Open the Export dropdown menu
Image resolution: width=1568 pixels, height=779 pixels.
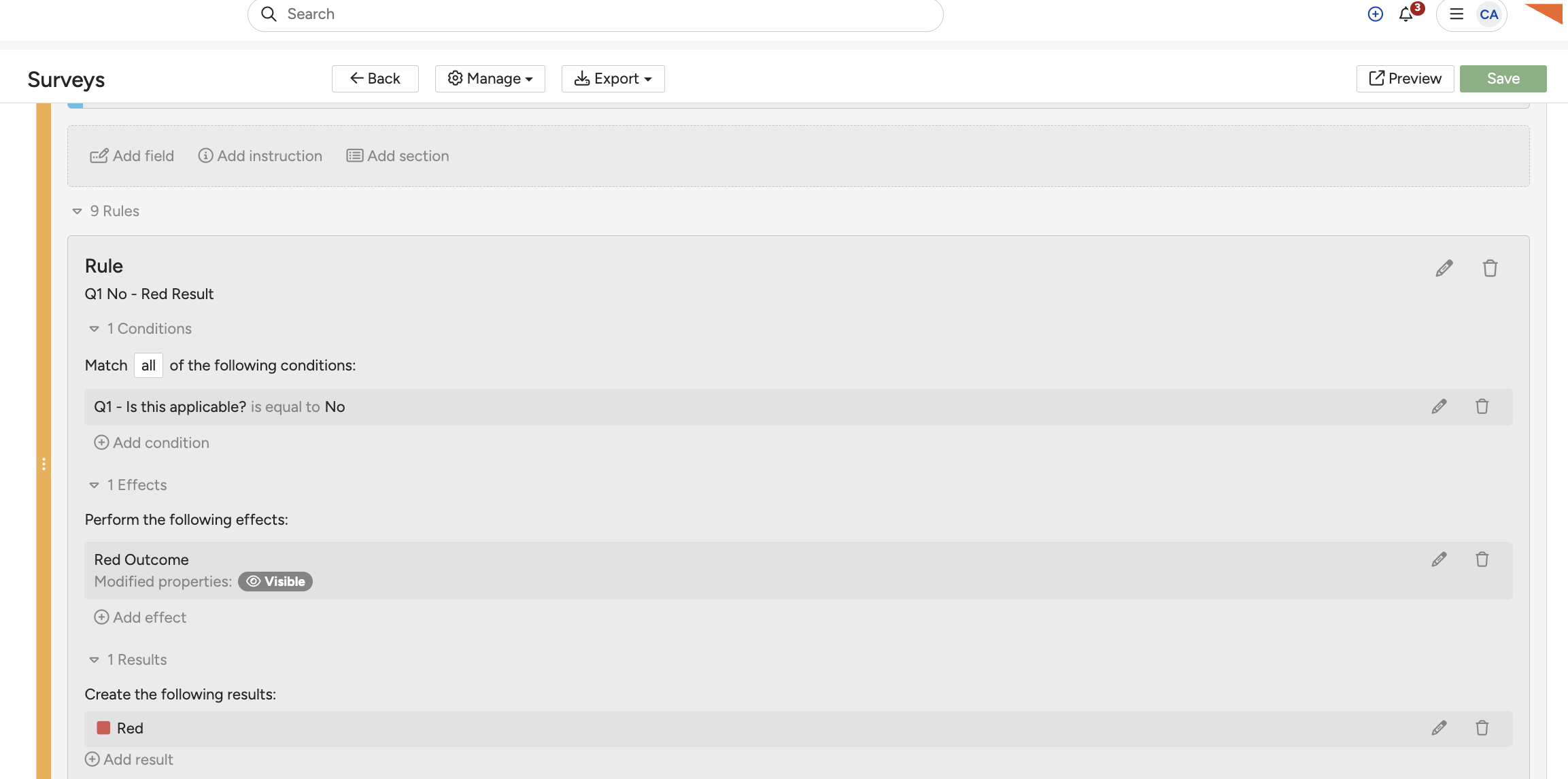pos(613,79)
